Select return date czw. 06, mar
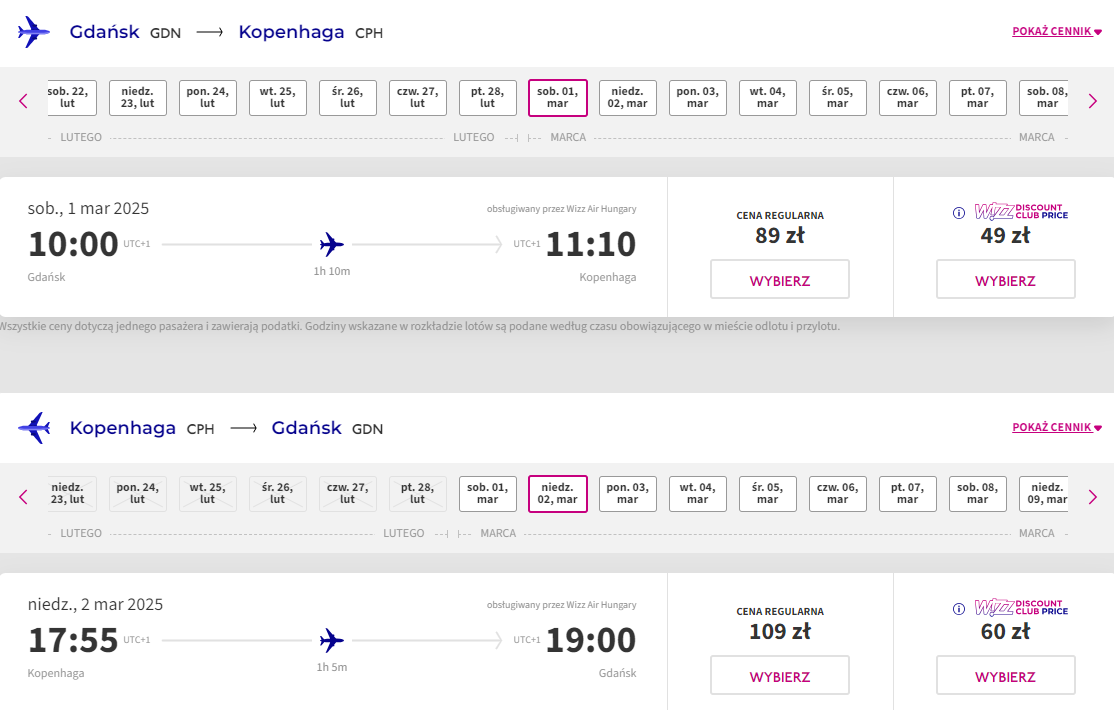Image resolution: width=1114 pixels, height=710 pixels. (x=838, y=493)
